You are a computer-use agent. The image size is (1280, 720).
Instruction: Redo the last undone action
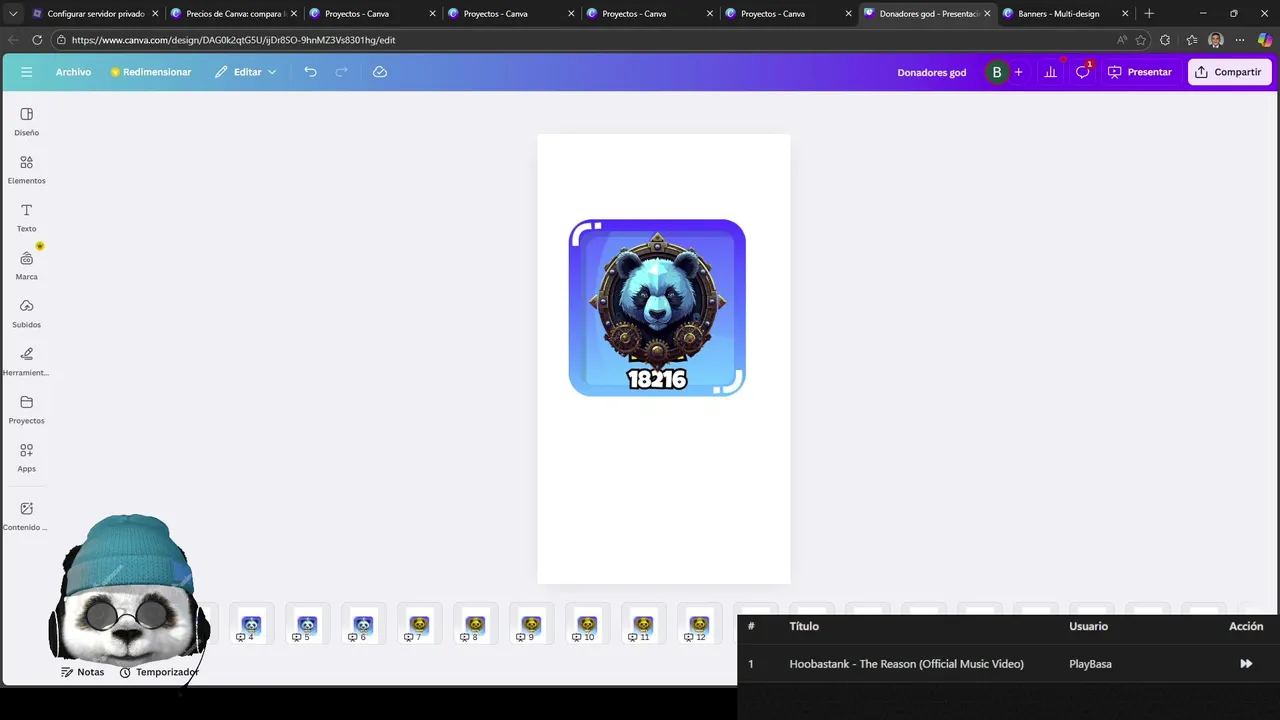341,72
